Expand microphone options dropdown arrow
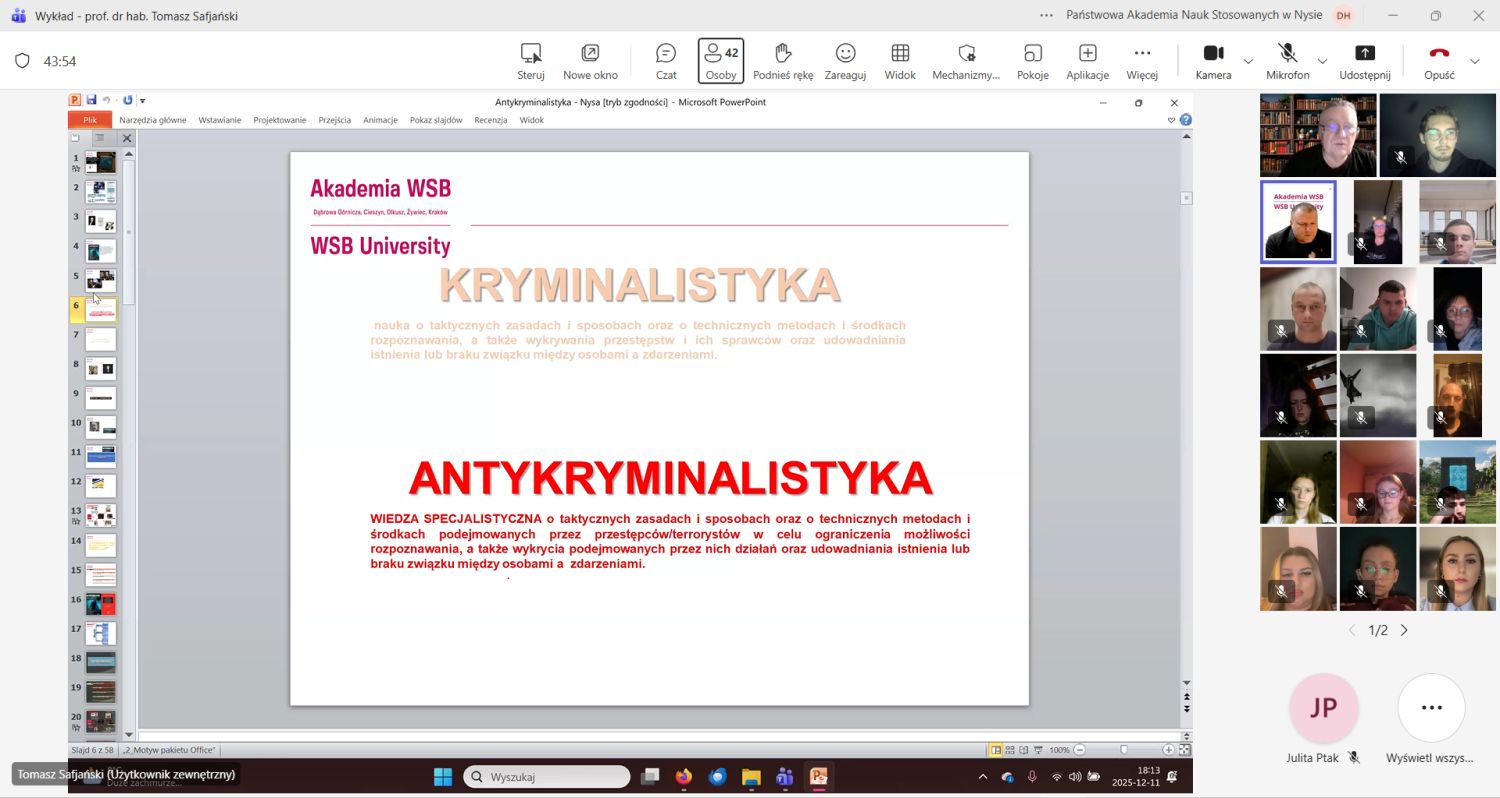 click(x=1322, y=62)
